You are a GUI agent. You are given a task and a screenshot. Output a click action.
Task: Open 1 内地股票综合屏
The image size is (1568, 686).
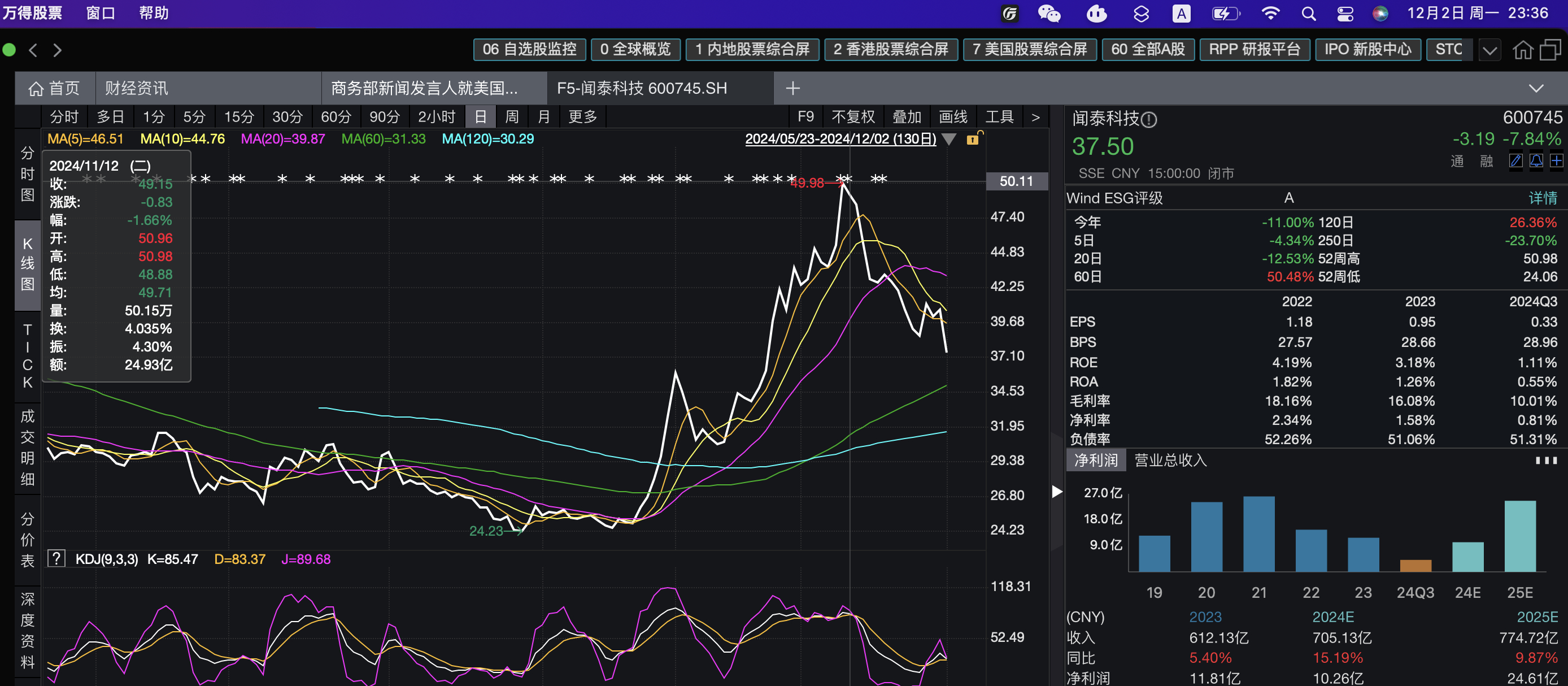tap(752, 49)
